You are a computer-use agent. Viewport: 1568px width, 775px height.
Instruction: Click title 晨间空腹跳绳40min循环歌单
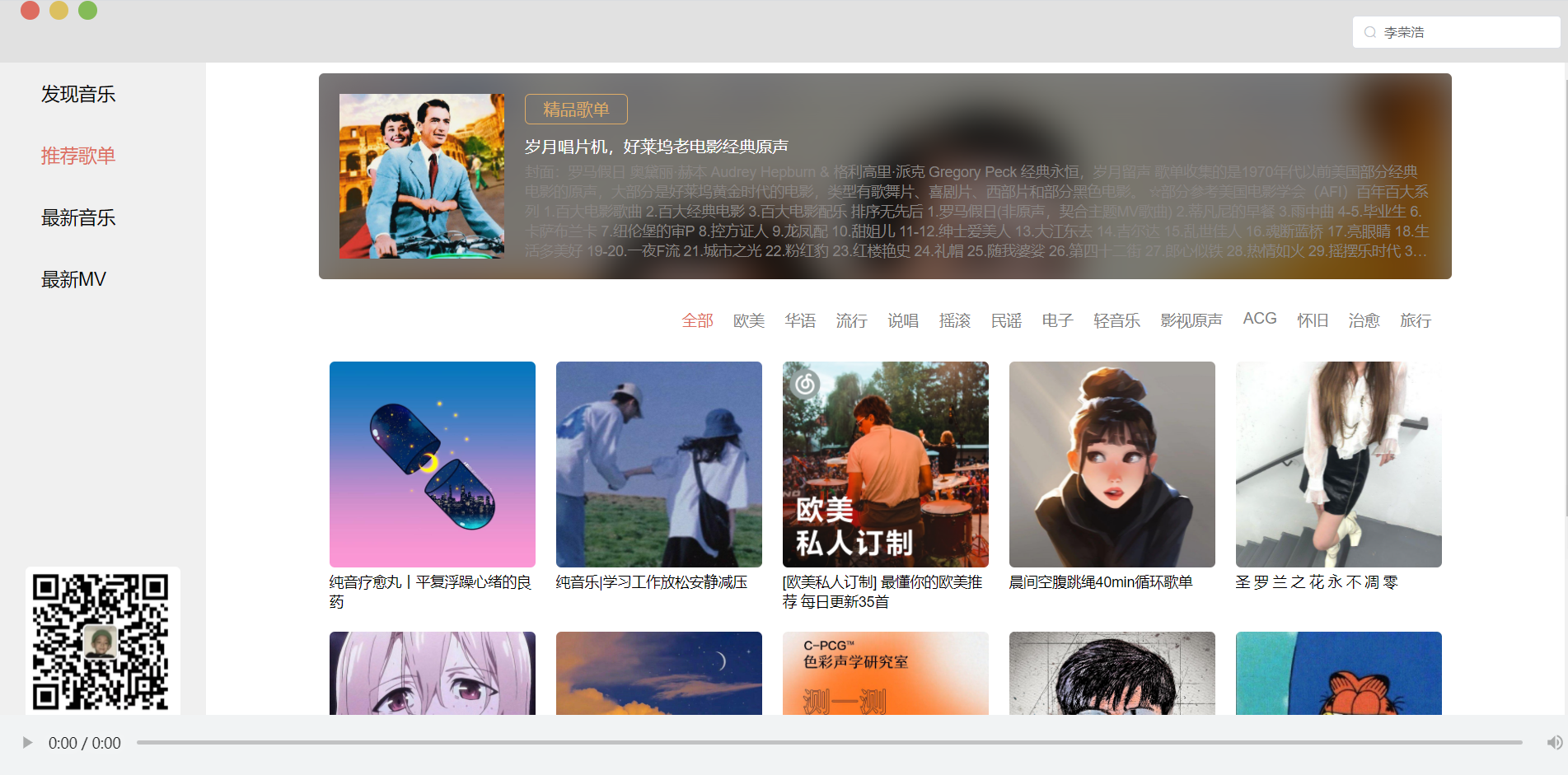click(1101, 582)
